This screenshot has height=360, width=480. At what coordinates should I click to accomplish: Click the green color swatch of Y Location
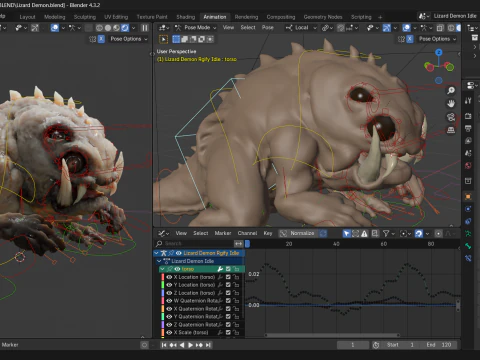tap(163, 285)
